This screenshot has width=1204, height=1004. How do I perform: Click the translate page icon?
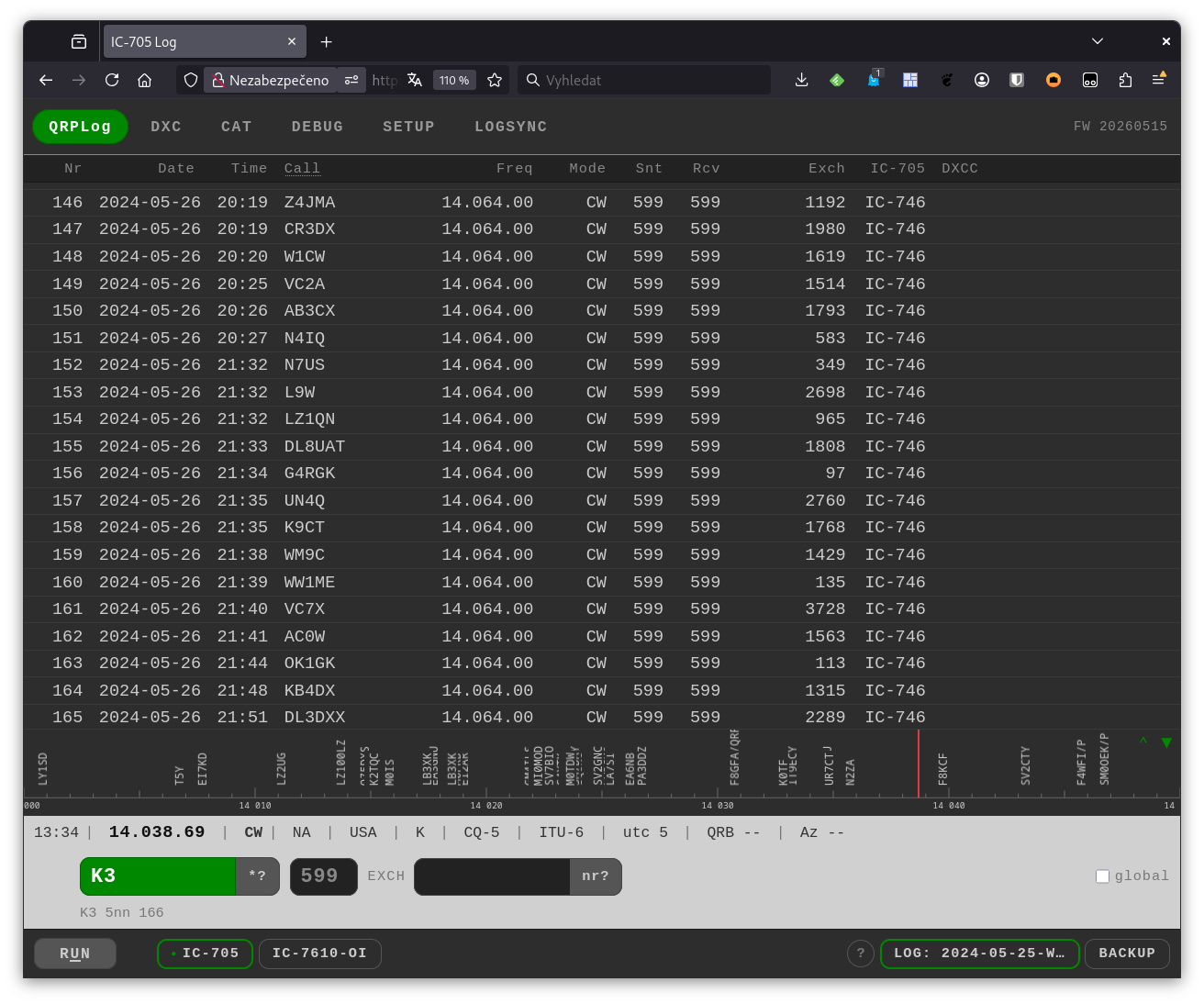415,81
